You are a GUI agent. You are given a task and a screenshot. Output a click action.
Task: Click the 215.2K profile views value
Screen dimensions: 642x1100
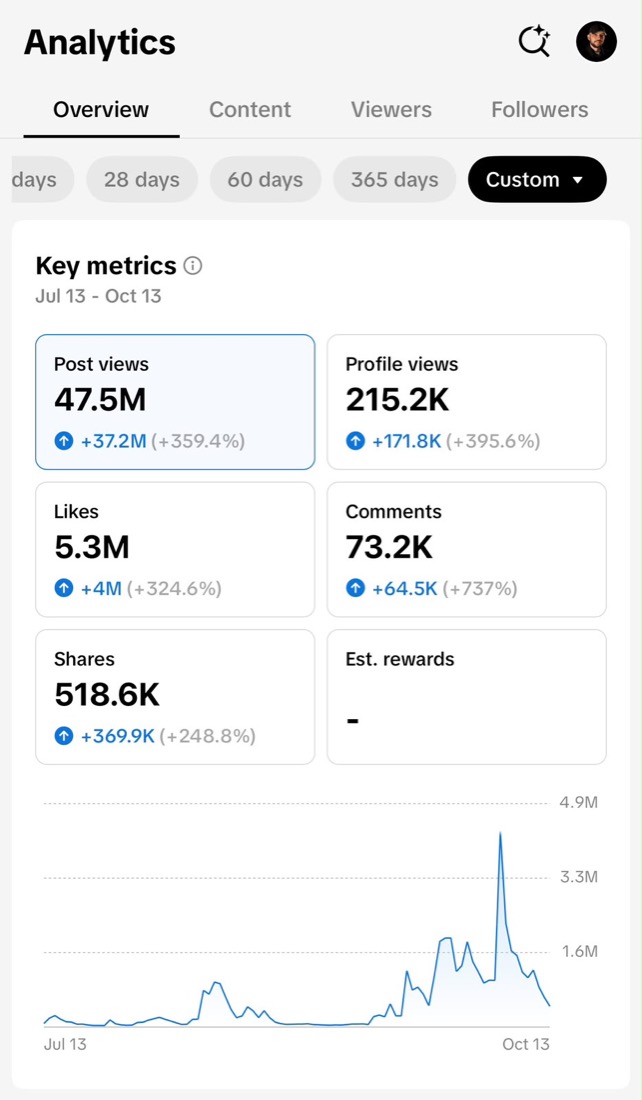tap(398, 400)
